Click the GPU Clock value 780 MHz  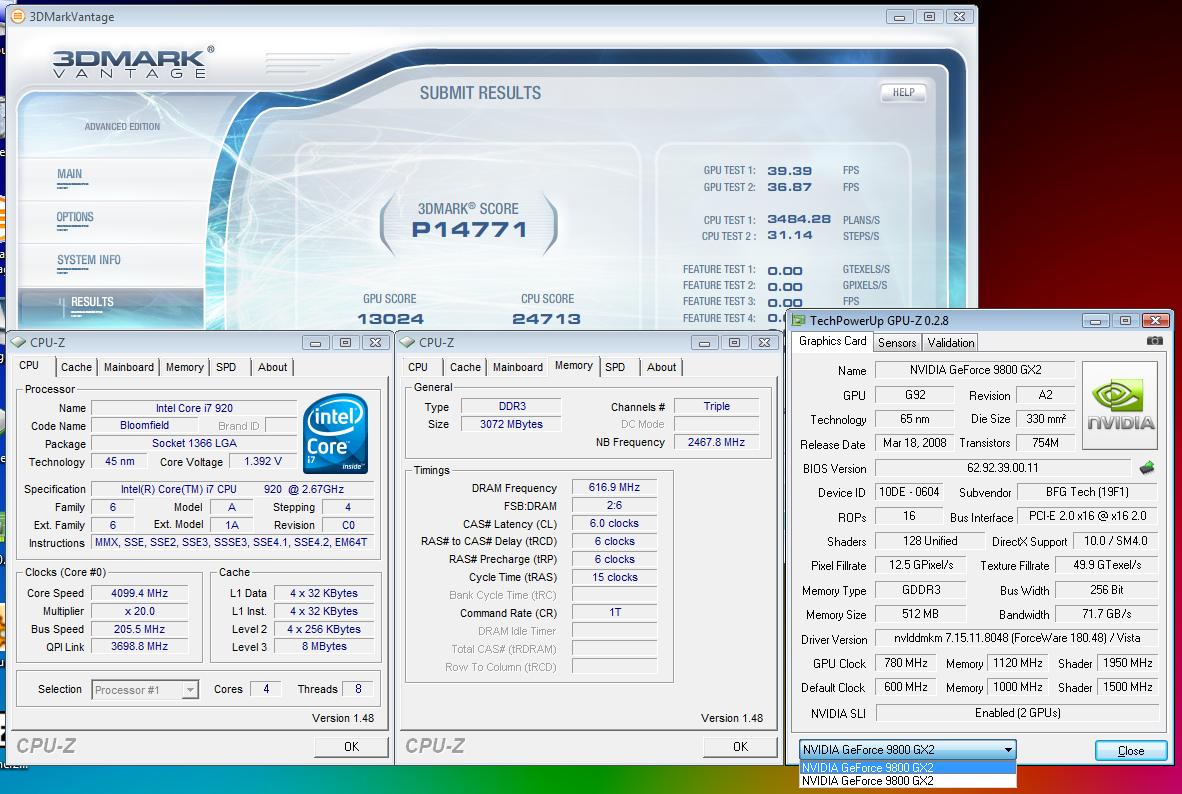tap(905, 663)
